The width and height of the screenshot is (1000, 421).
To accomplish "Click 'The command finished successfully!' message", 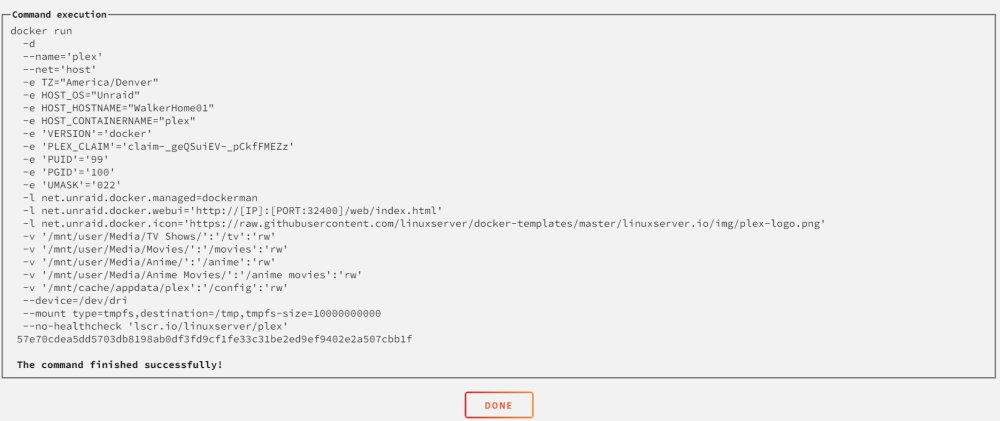I will point(120,365).
